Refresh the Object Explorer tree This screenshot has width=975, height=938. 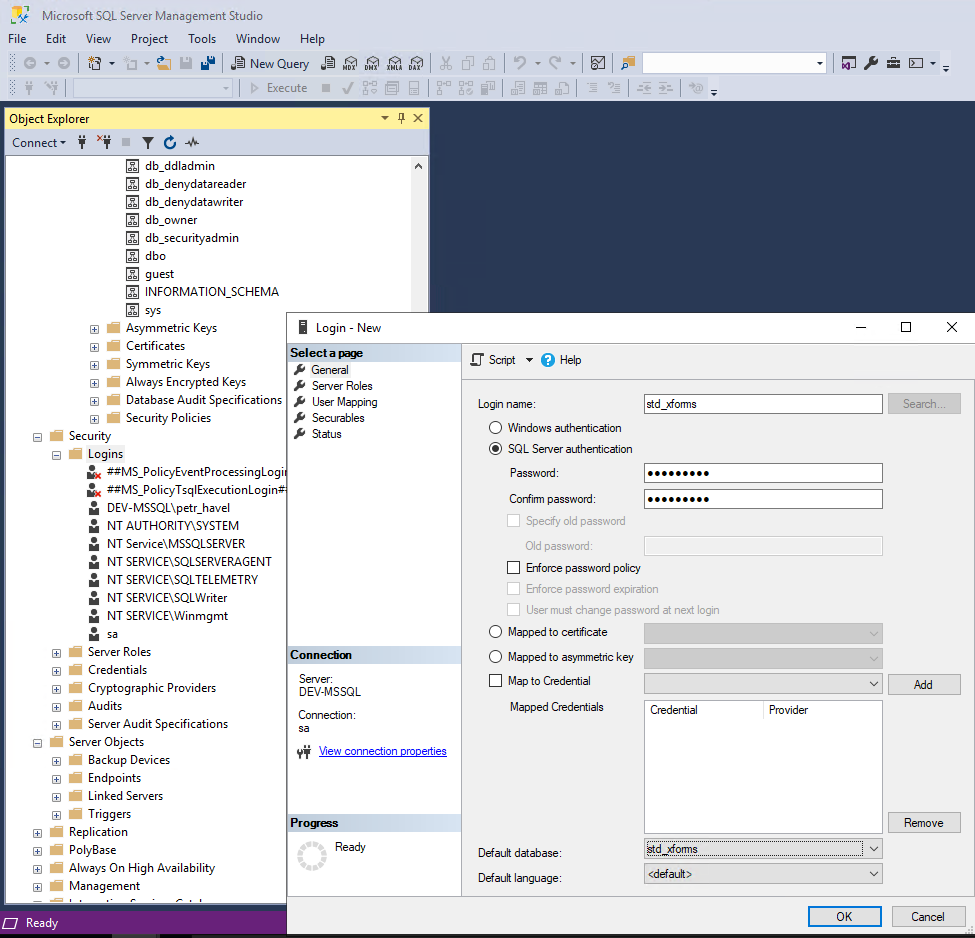coord(169,142)
